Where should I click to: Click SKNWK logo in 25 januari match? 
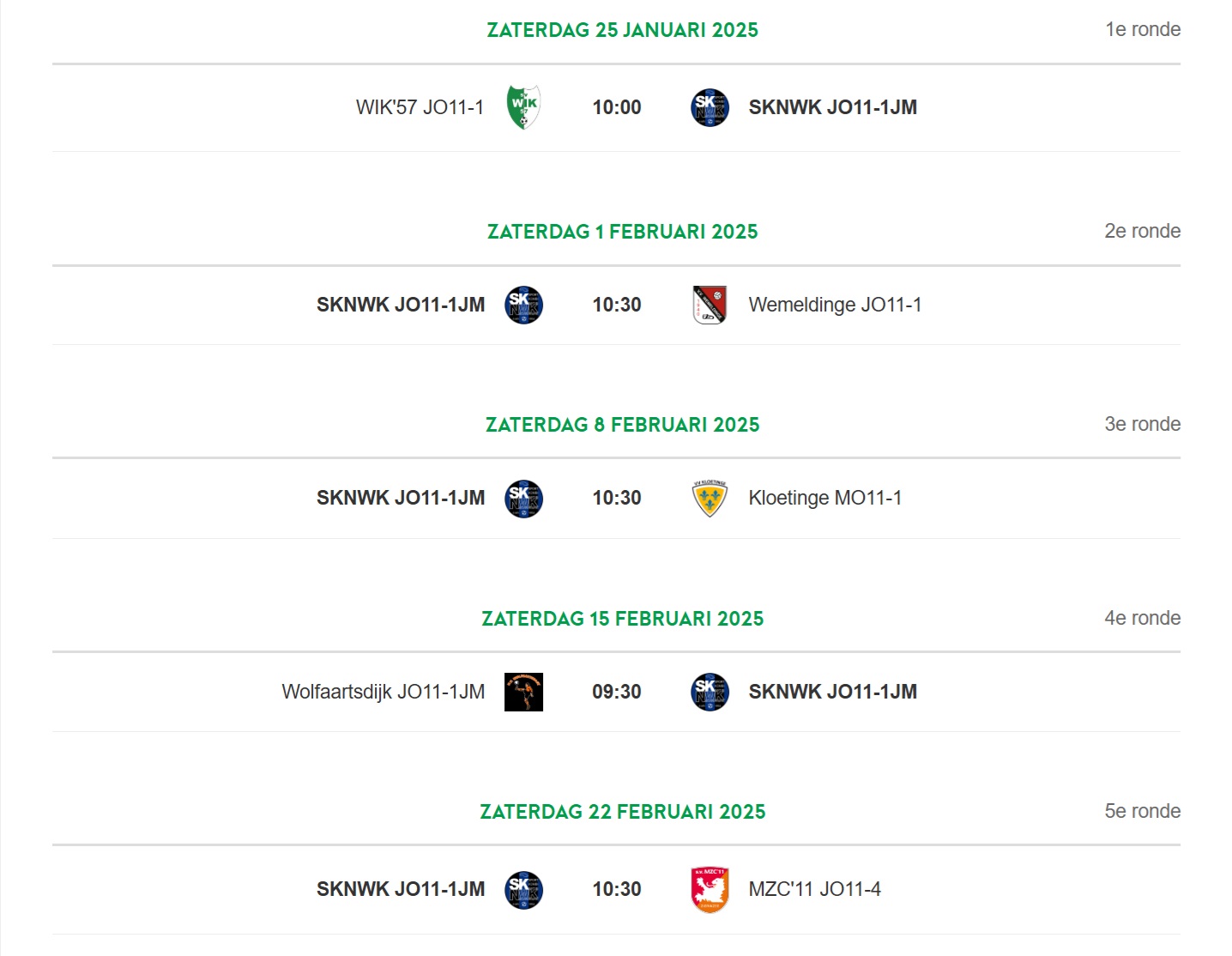710,107
